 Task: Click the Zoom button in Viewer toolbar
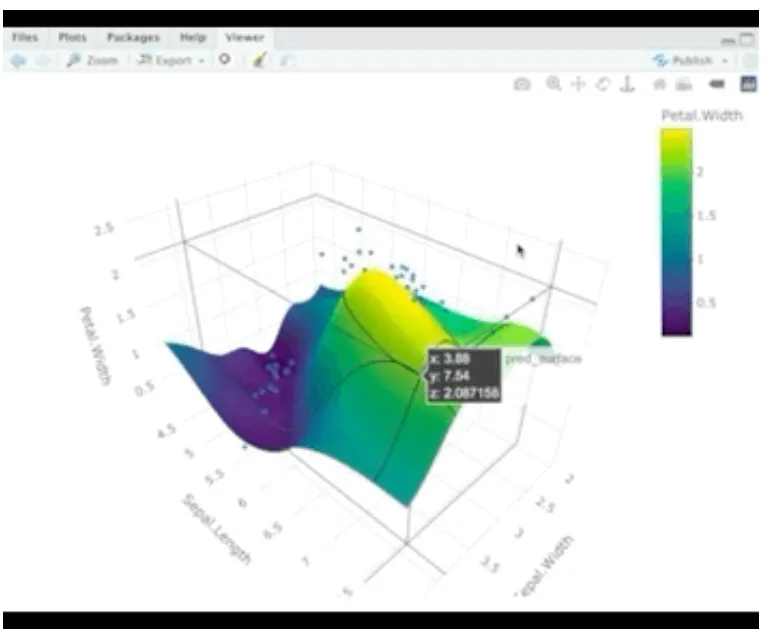tap(92, 61)
